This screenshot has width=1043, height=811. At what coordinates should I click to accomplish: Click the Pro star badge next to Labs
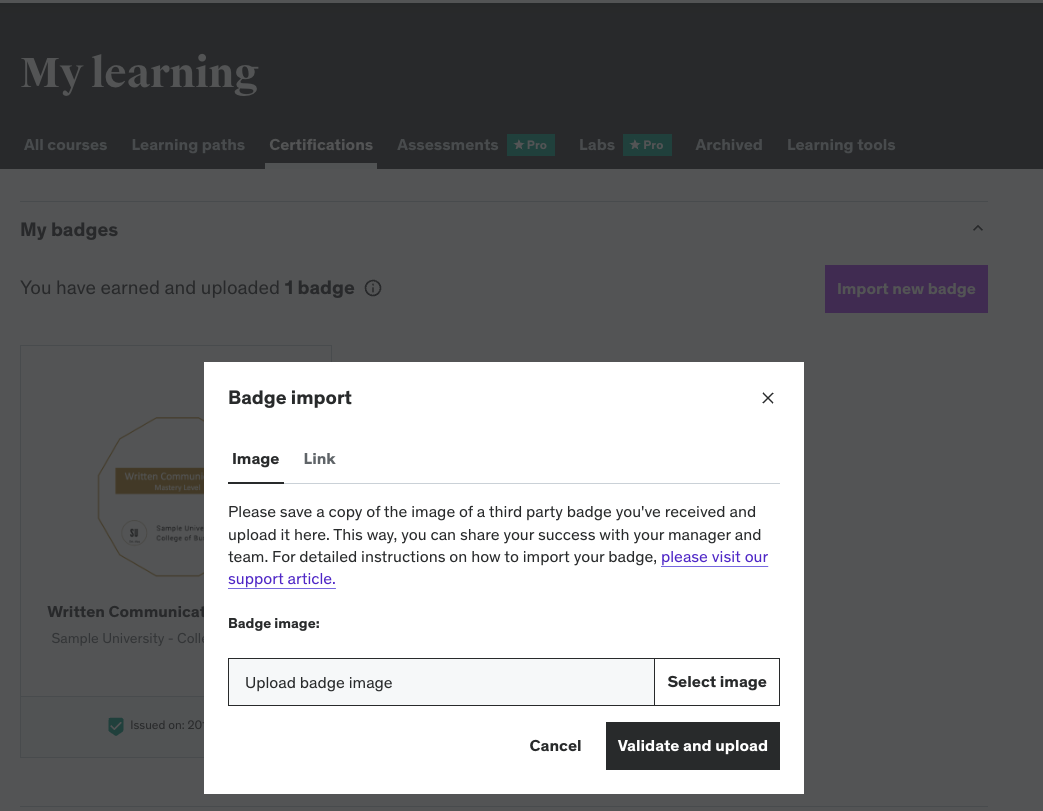(647, 145)
